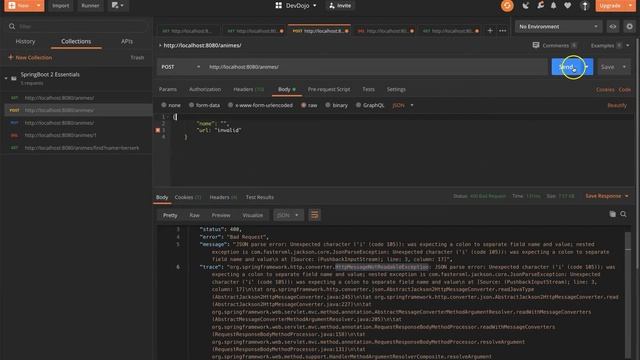Select the none body option

(x=164, y=105)
